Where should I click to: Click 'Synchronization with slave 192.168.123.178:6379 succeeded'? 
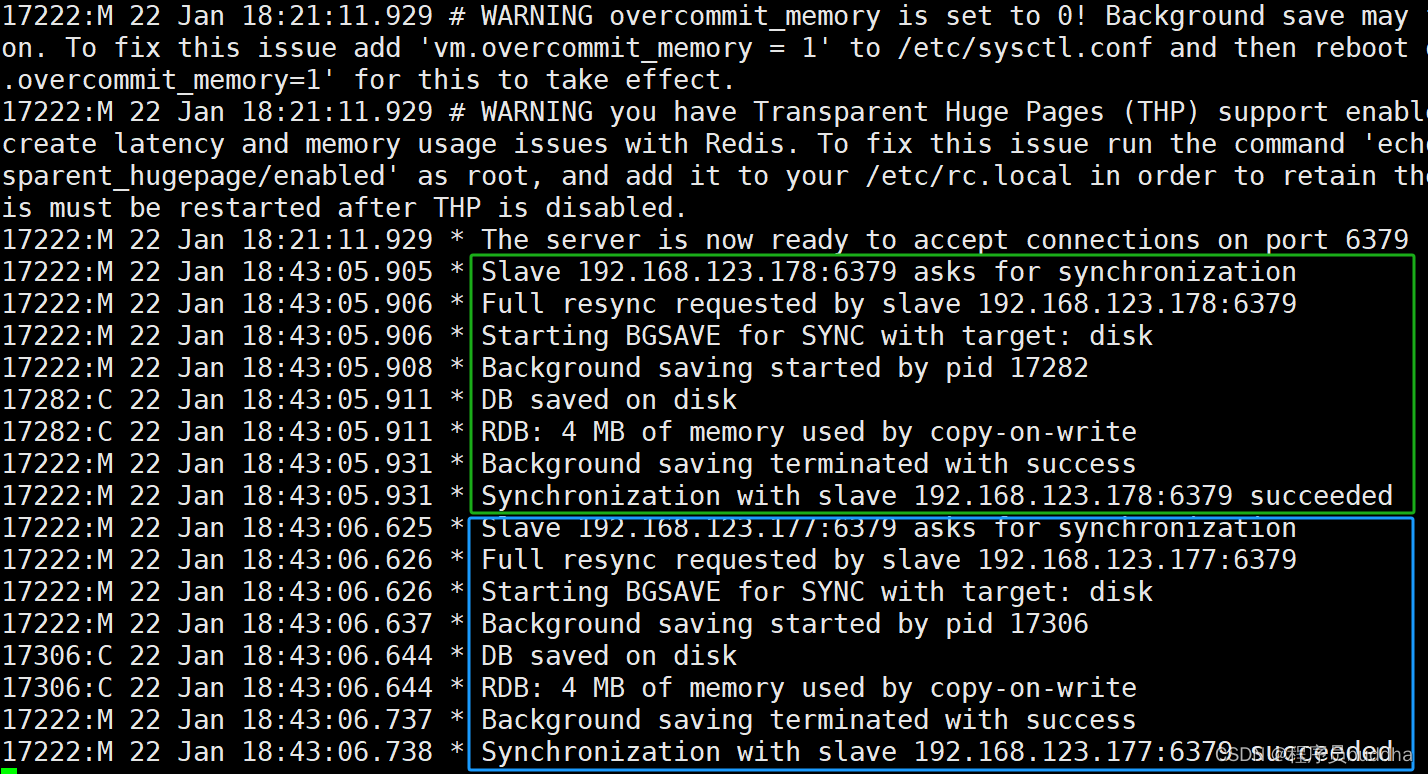coord(937,496)
